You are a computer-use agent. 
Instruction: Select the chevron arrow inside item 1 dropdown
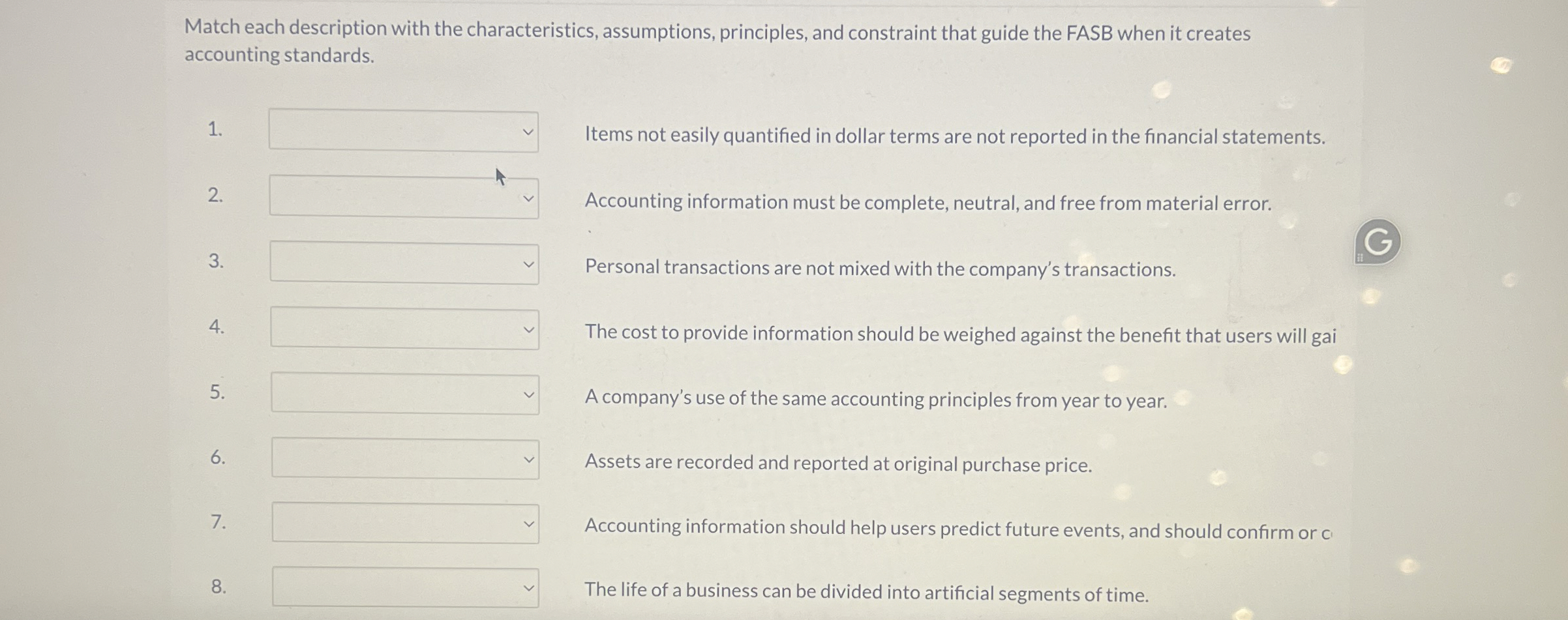(x=530, y=132)
